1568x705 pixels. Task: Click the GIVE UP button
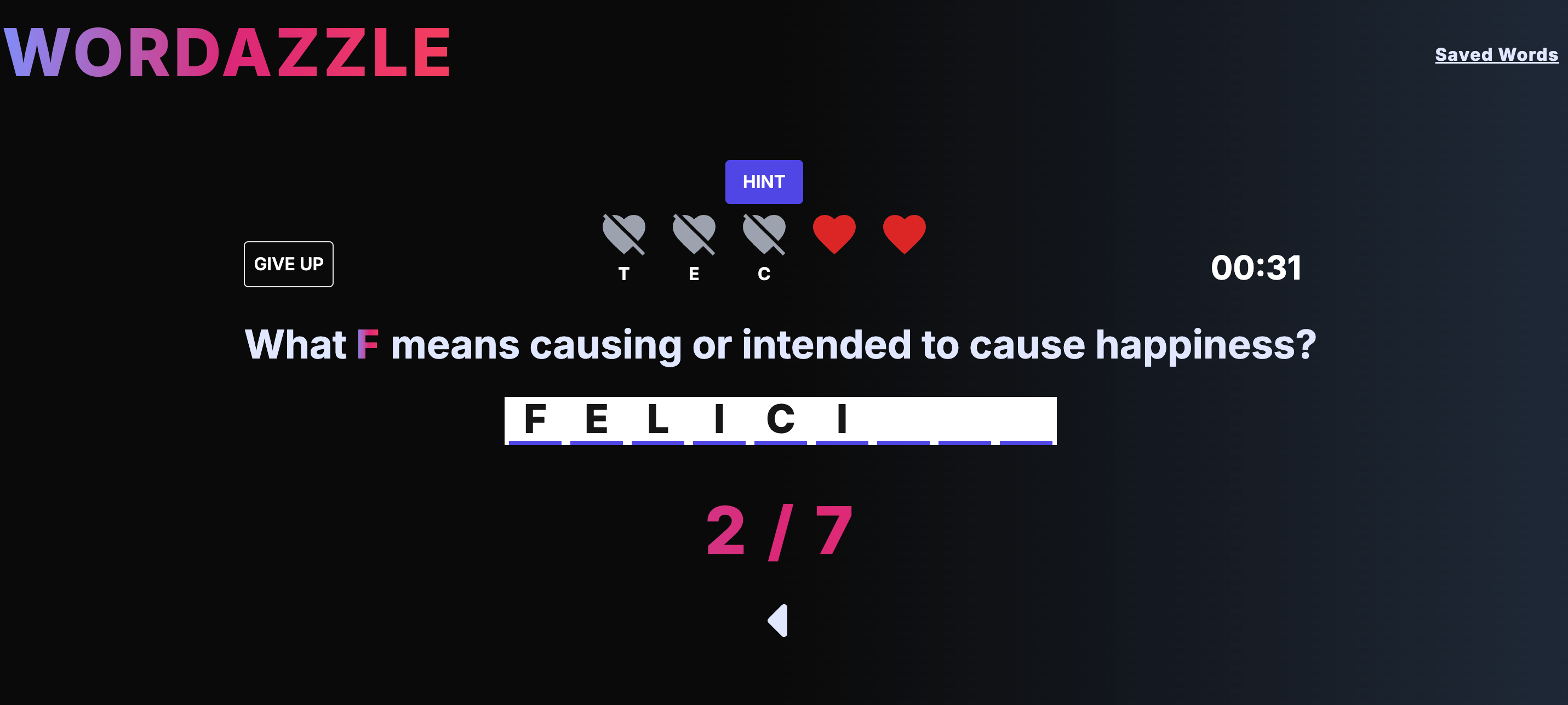click(x=288, y=265)
